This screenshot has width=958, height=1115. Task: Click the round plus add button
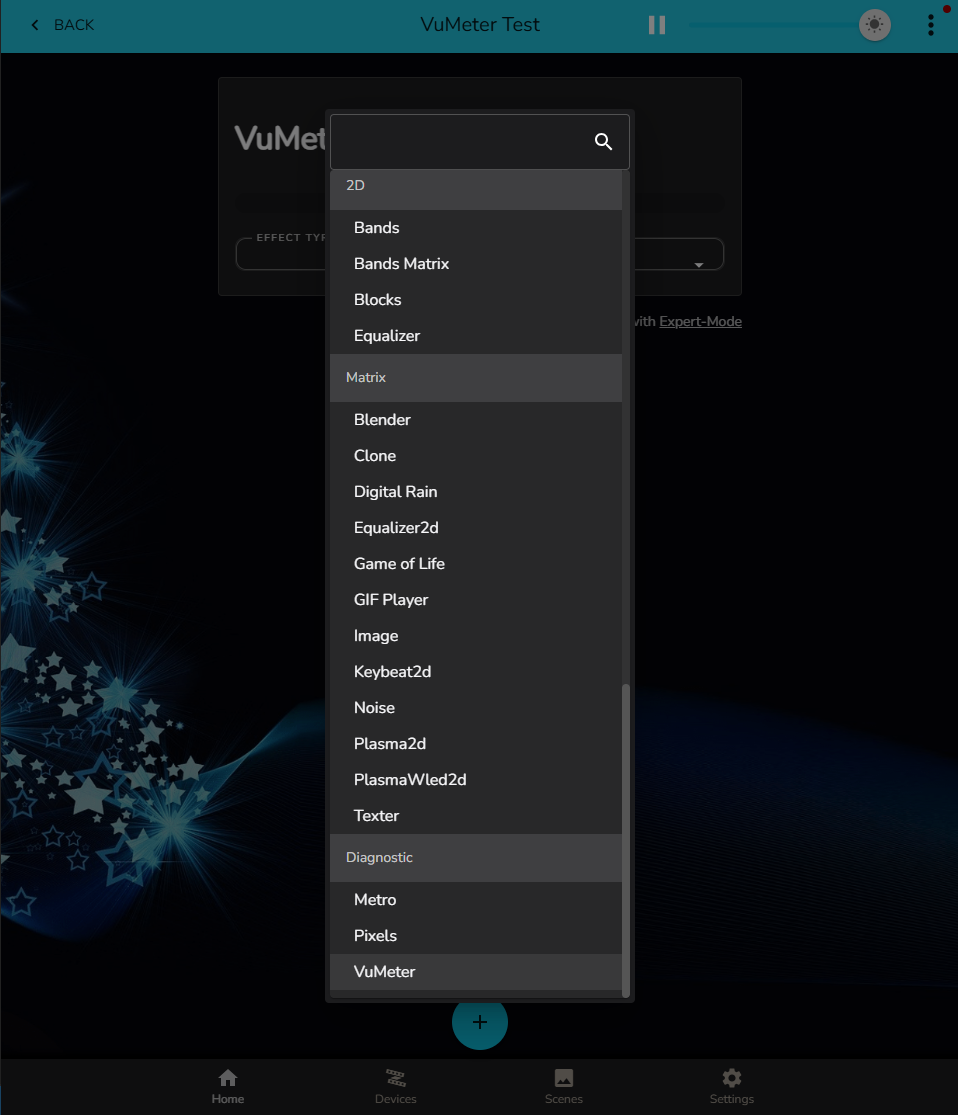pos(479,1022)
